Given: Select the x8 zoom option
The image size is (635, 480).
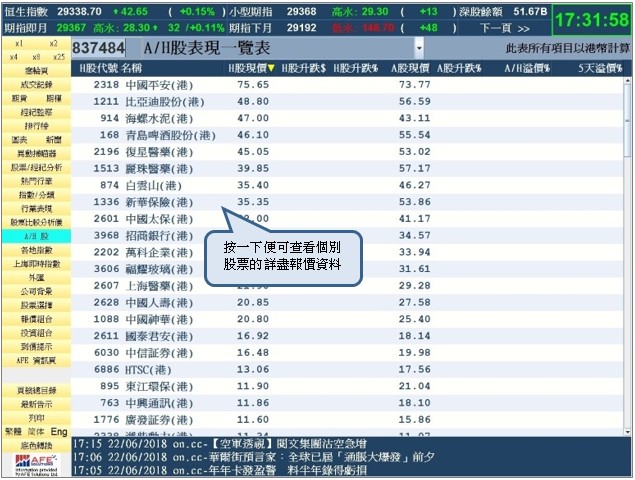Looking at the screenshot, I should [x=36, y=57].
